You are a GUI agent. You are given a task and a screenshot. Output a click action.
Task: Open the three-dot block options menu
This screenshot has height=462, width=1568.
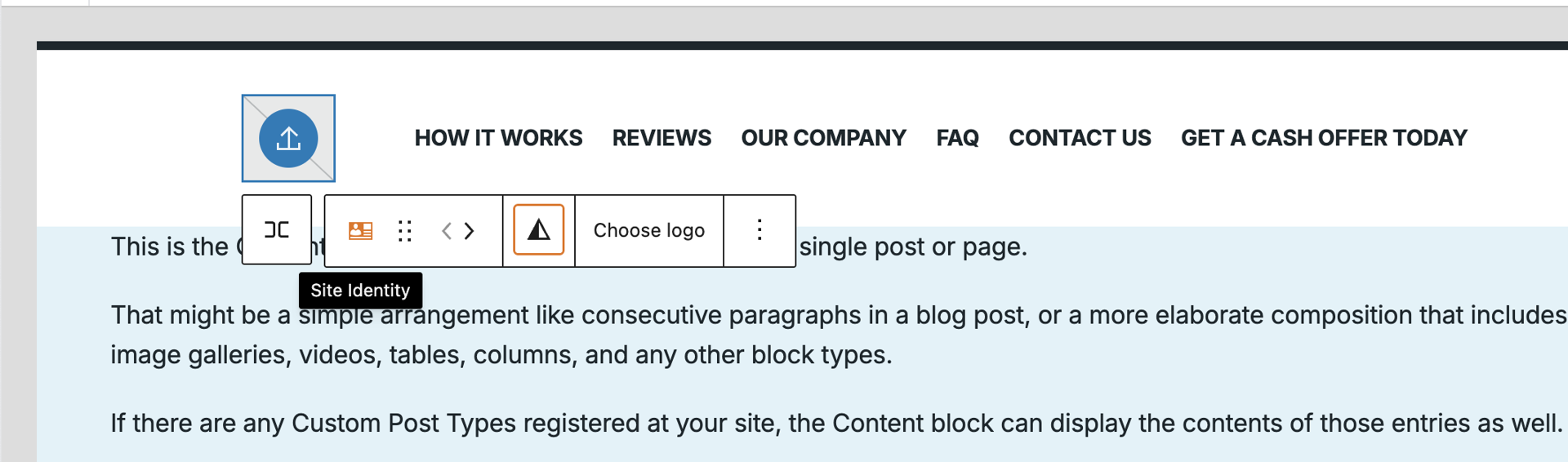coord(759,230)
